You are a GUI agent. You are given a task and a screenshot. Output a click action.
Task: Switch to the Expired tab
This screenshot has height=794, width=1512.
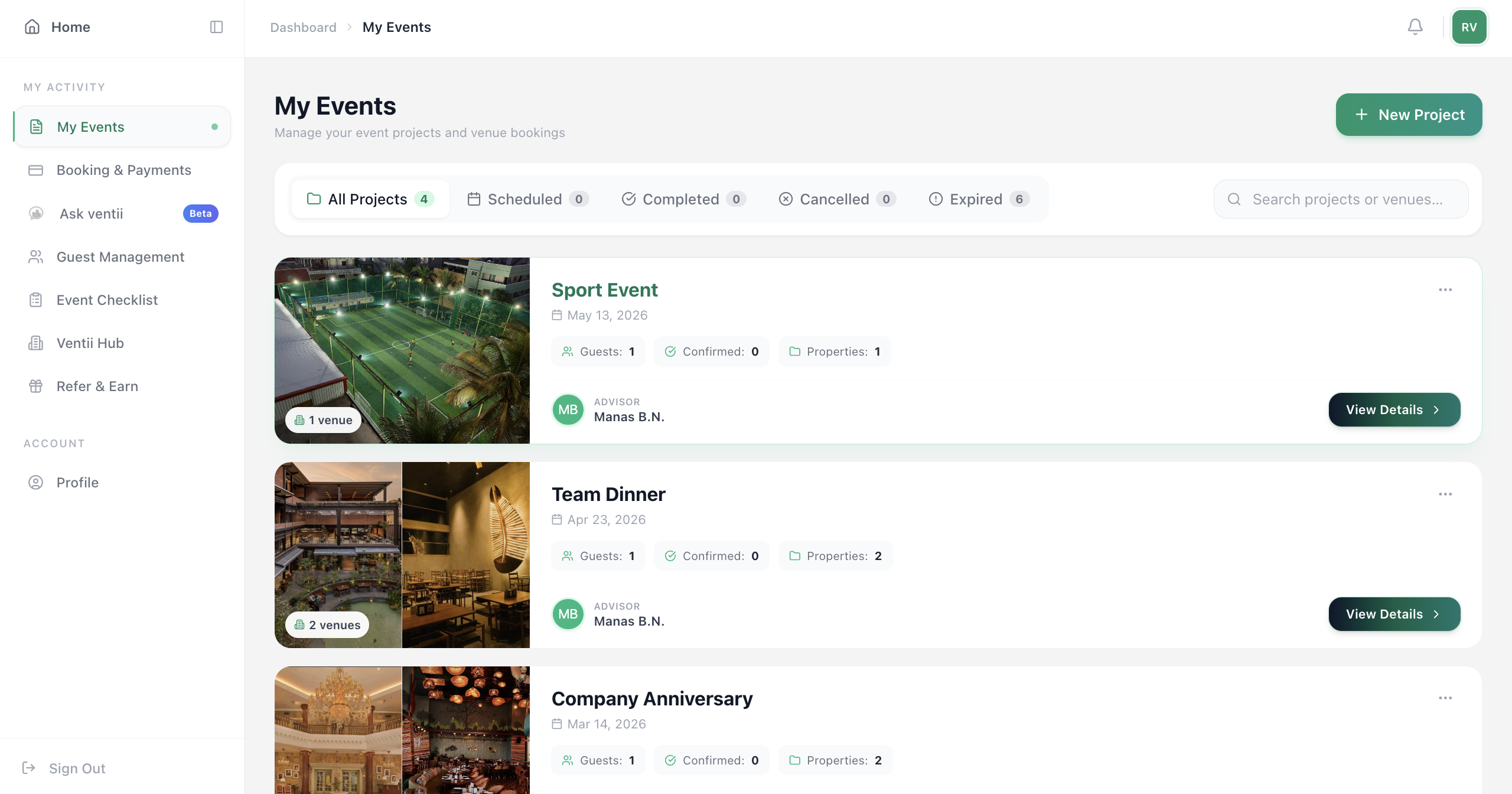click(x=979, y=199)
